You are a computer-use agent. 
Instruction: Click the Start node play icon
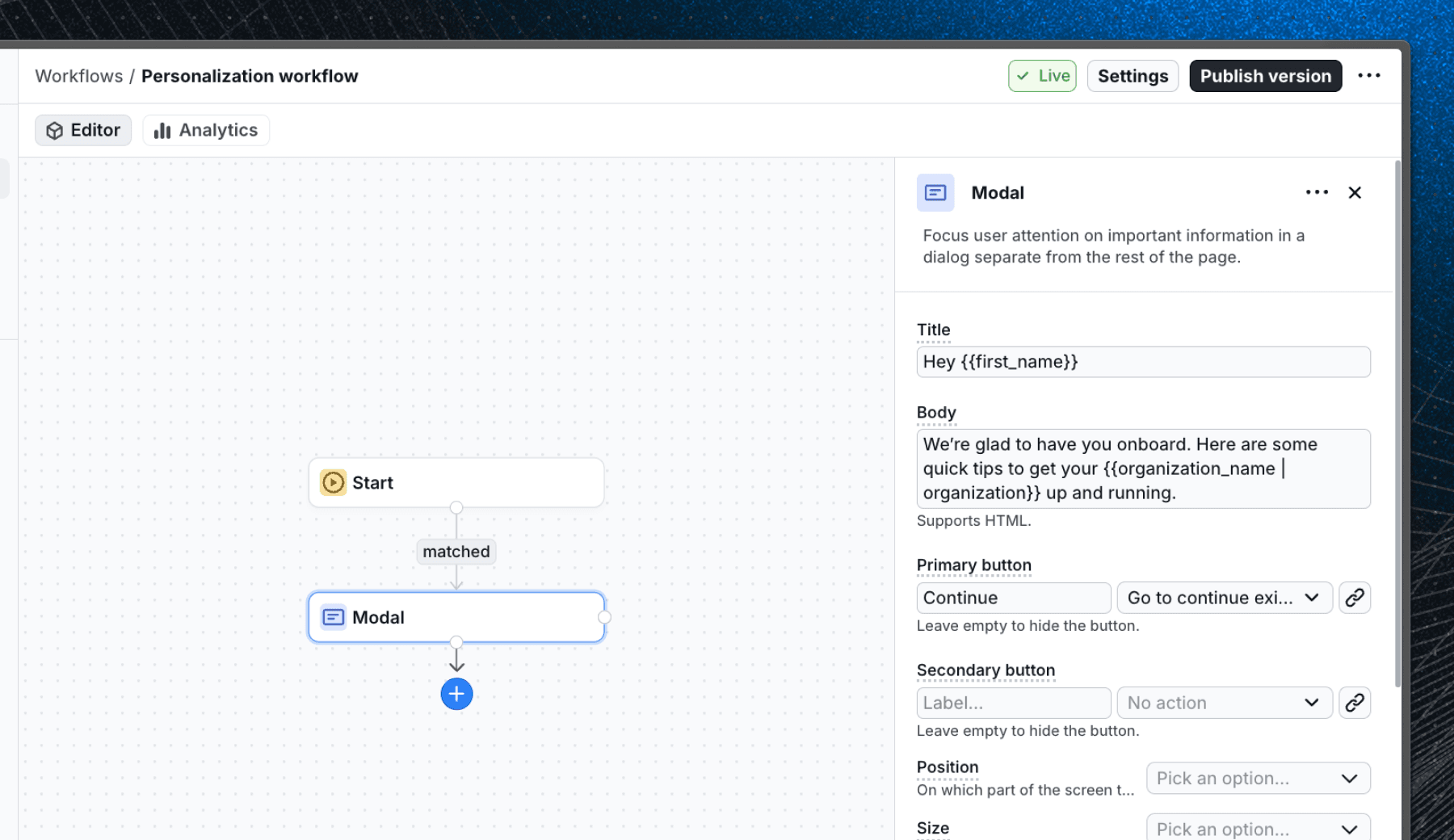[x=332, y=482]
